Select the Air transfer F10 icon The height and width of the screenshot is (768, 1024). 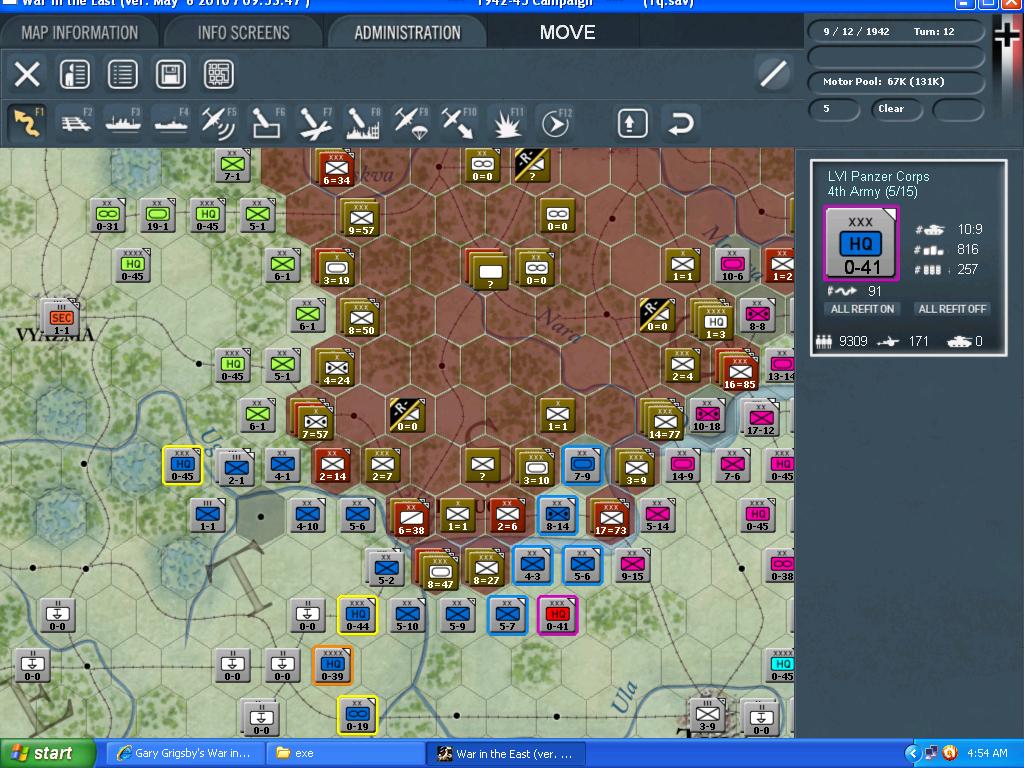tap(458, 123)
